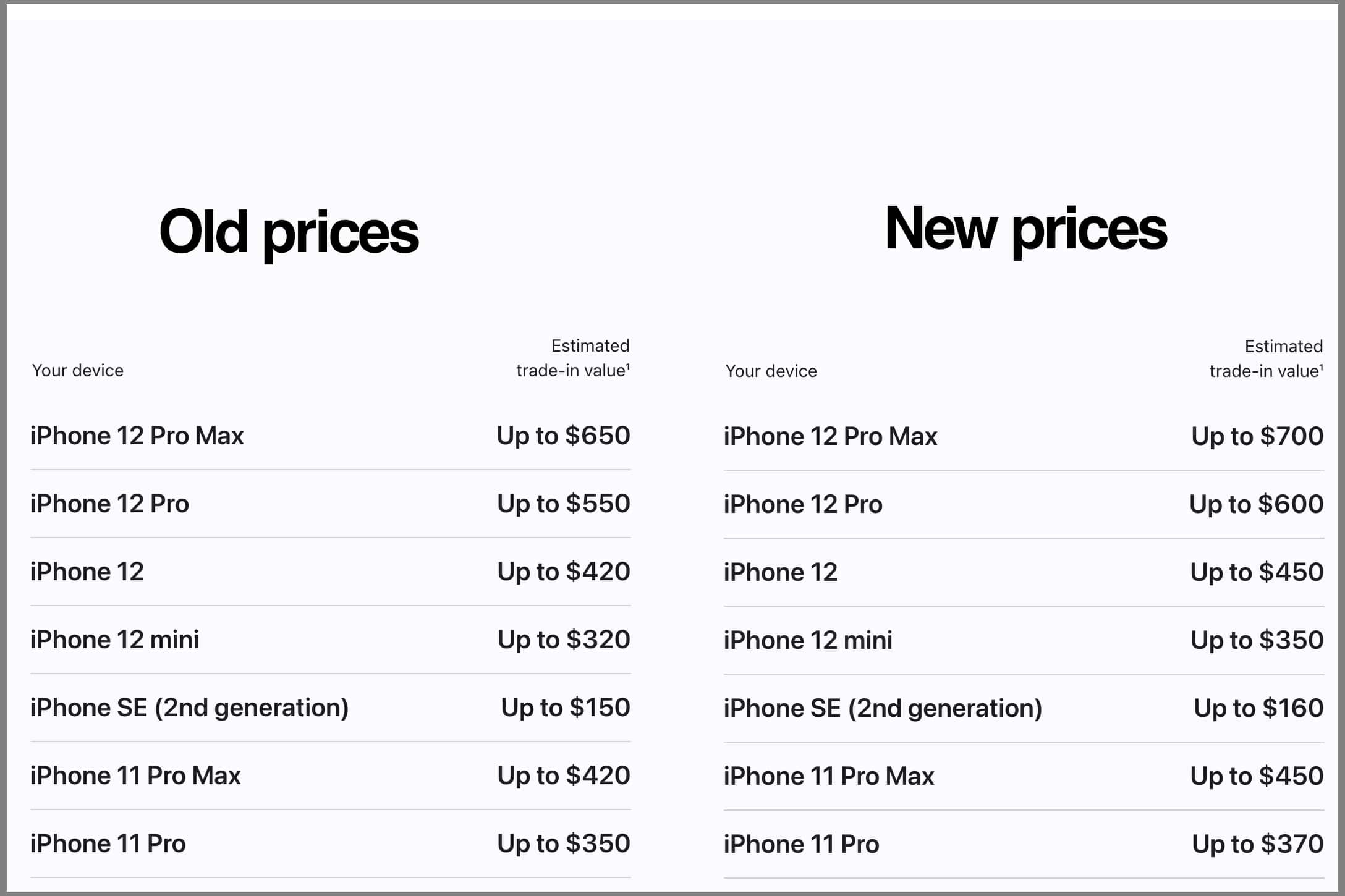The image size is (1345, 896).
Task: Click the "Up to $600" trade-in value
Action: (1256, 504)
